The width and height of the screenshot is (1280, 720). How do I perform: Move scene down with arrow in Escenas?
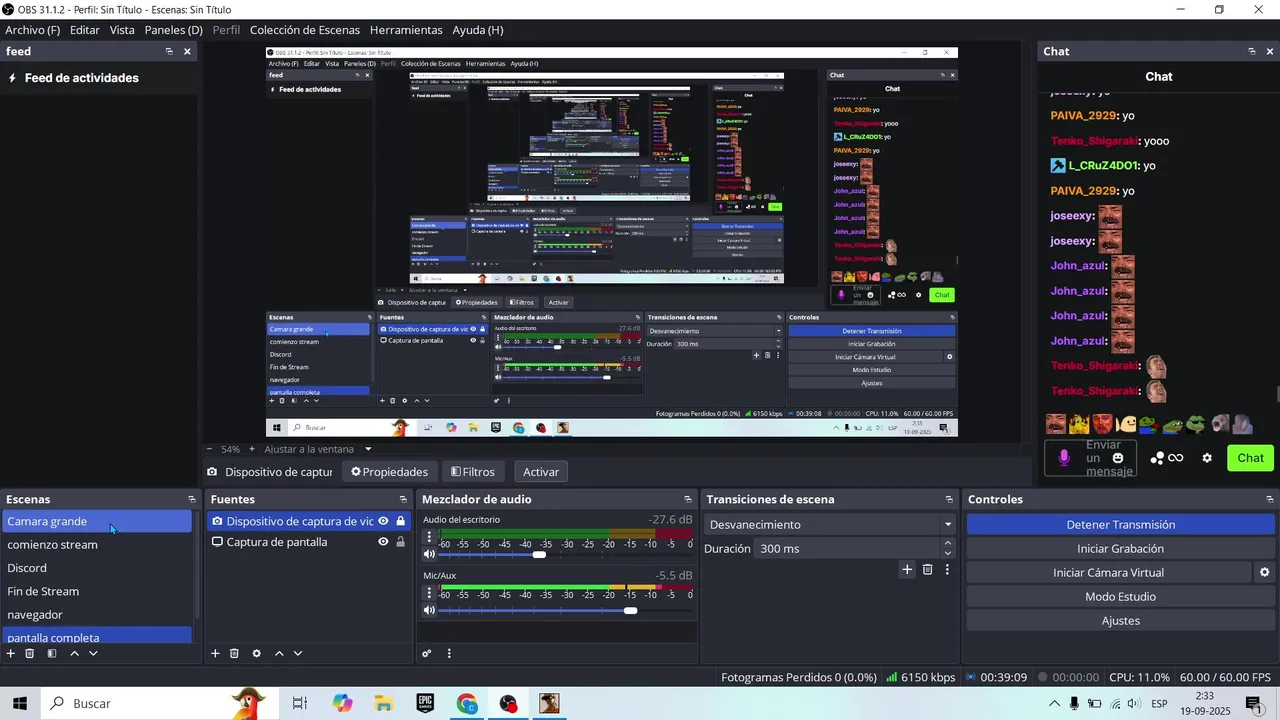[x=93, y=653]
